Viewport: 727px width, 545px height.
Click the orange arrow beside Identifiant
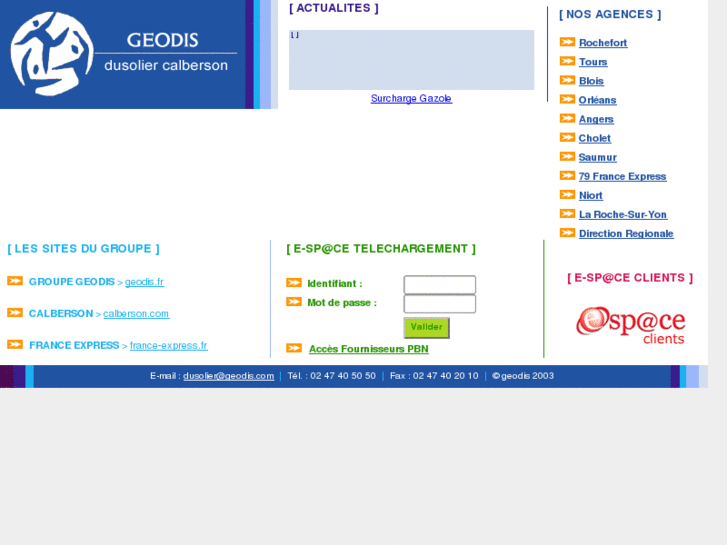[x=294, y=282]
